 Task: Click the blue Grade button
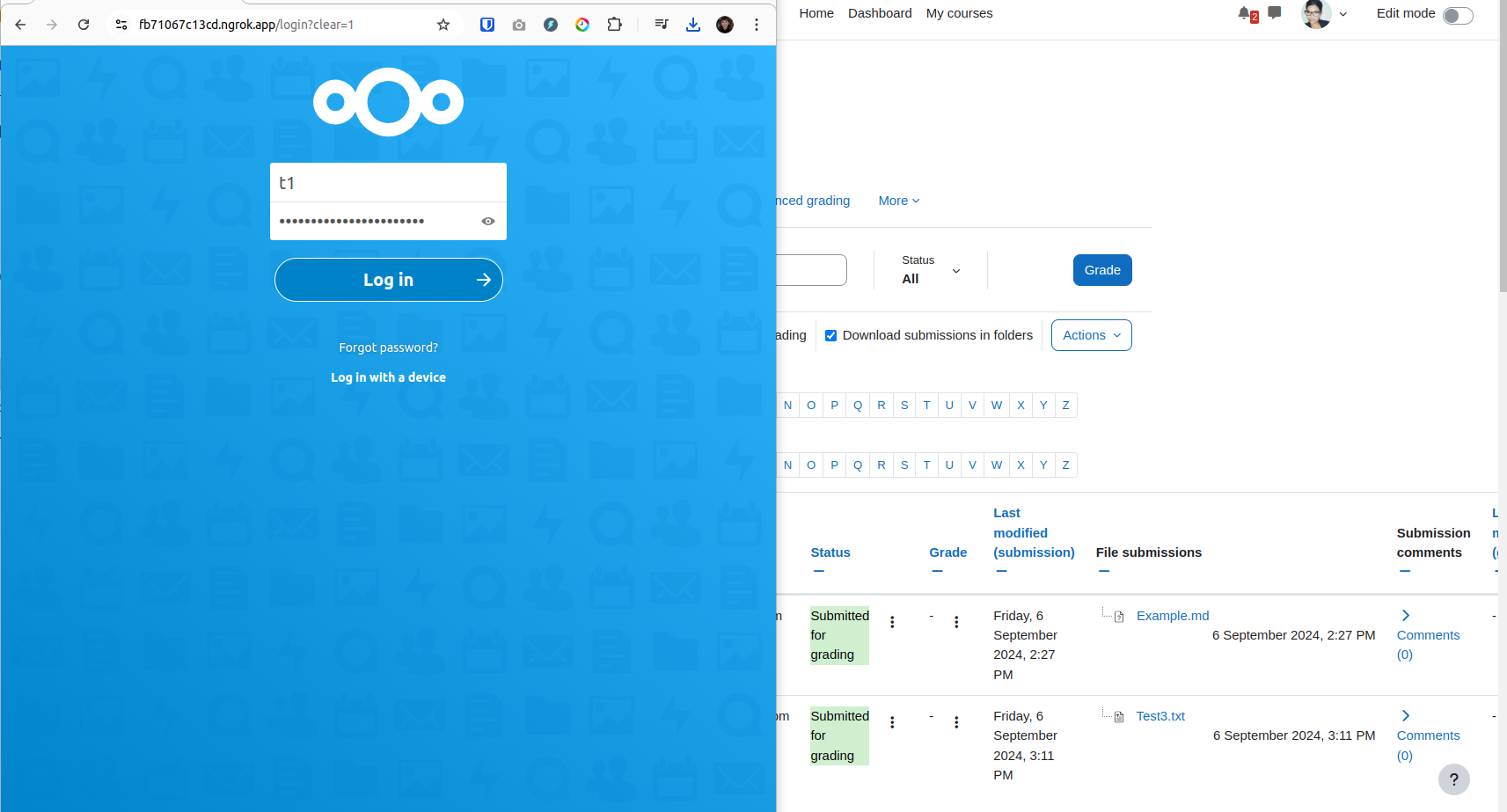coord(1102,270)
